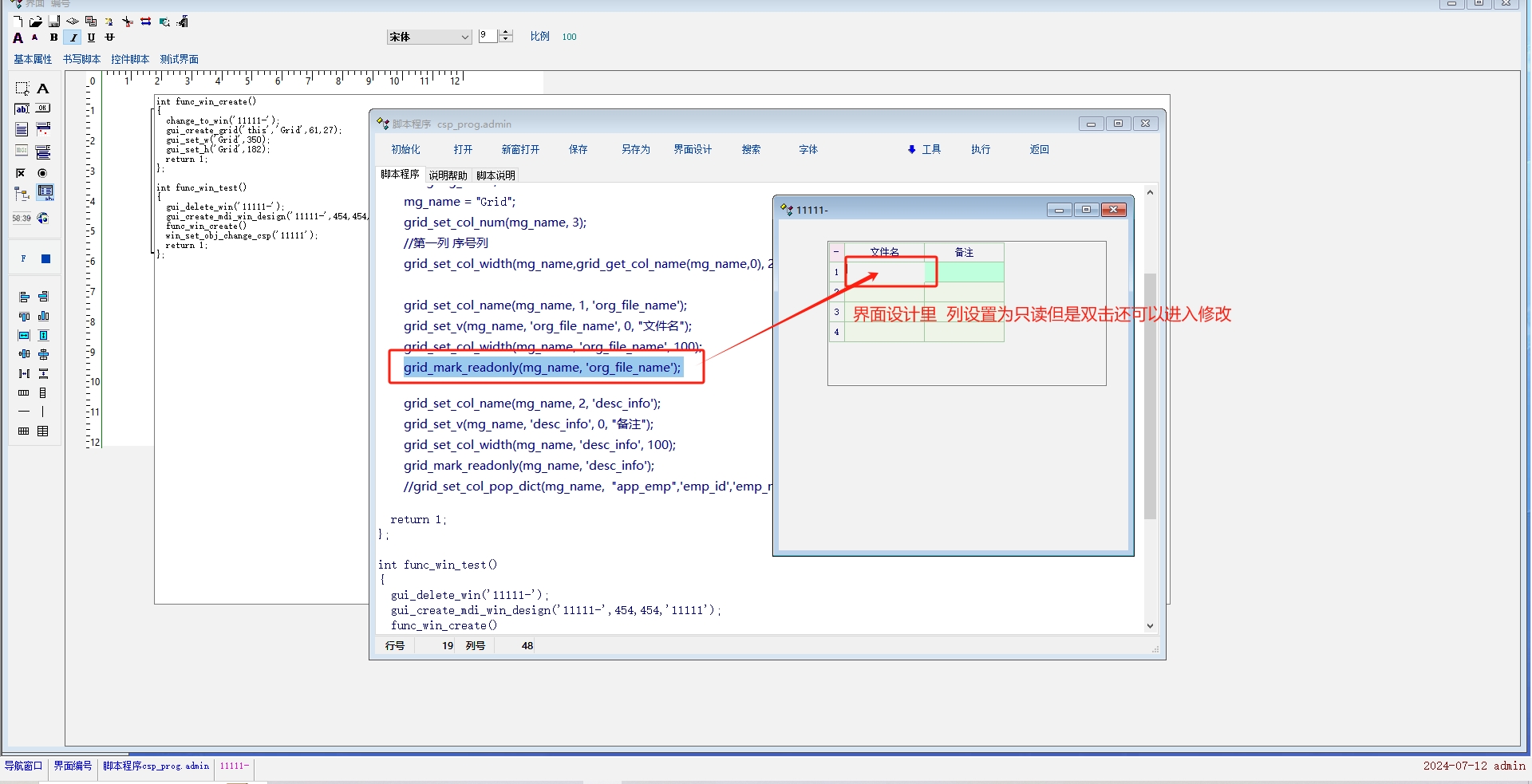Select the OK button control tool
1532x784 pixels.
tap(43, 108)
